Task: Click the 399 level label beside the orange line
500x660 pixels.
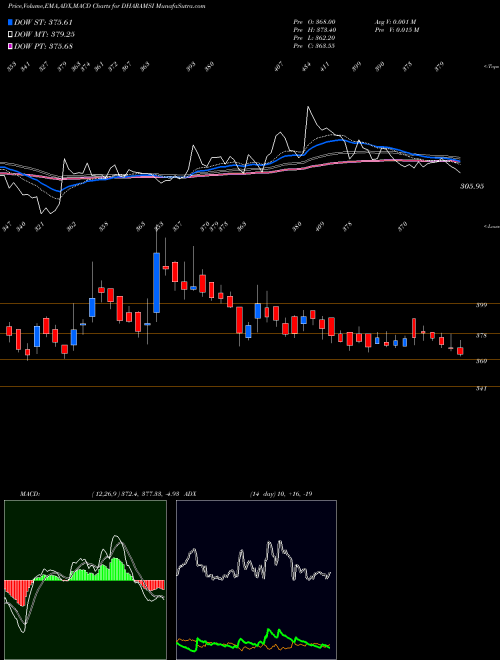Action: pos(481,305)
